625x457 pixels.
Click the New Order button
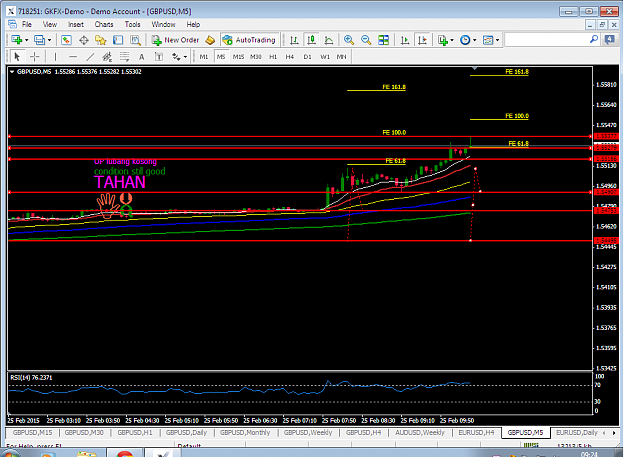[x=175, y=40]
